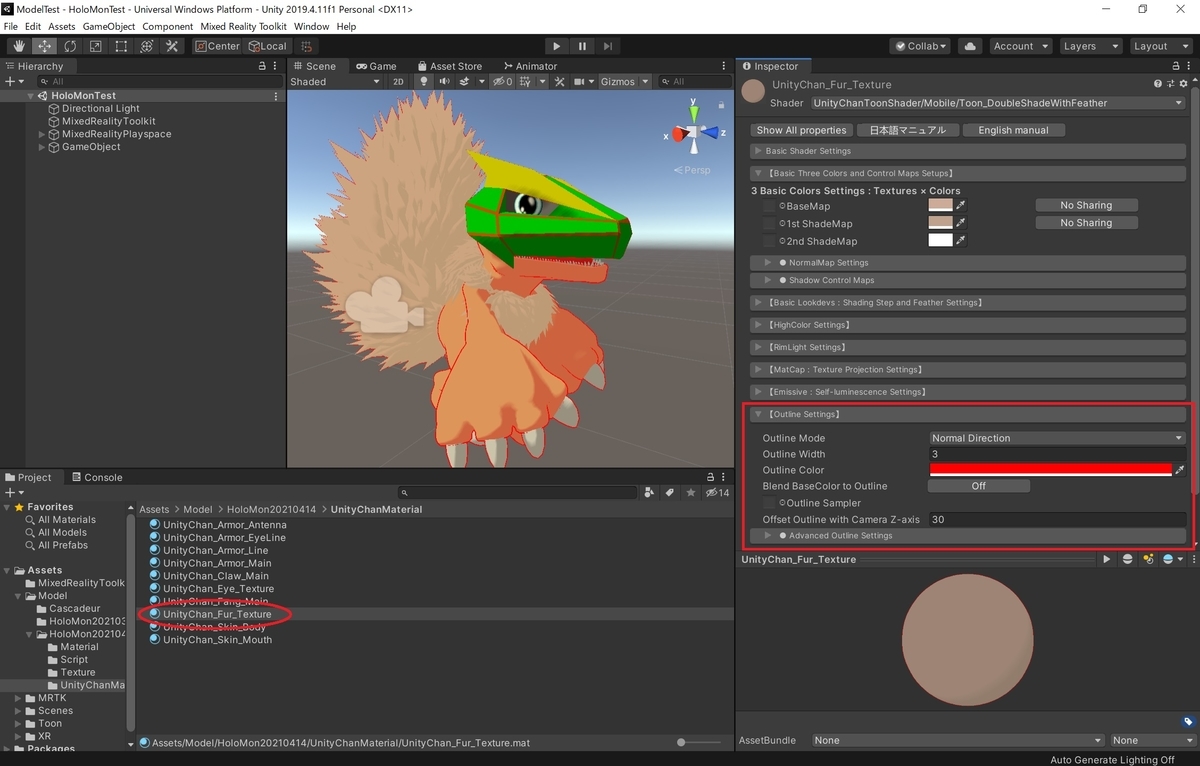
Task: Play the material preview animation
Action: pos(1106,560)
